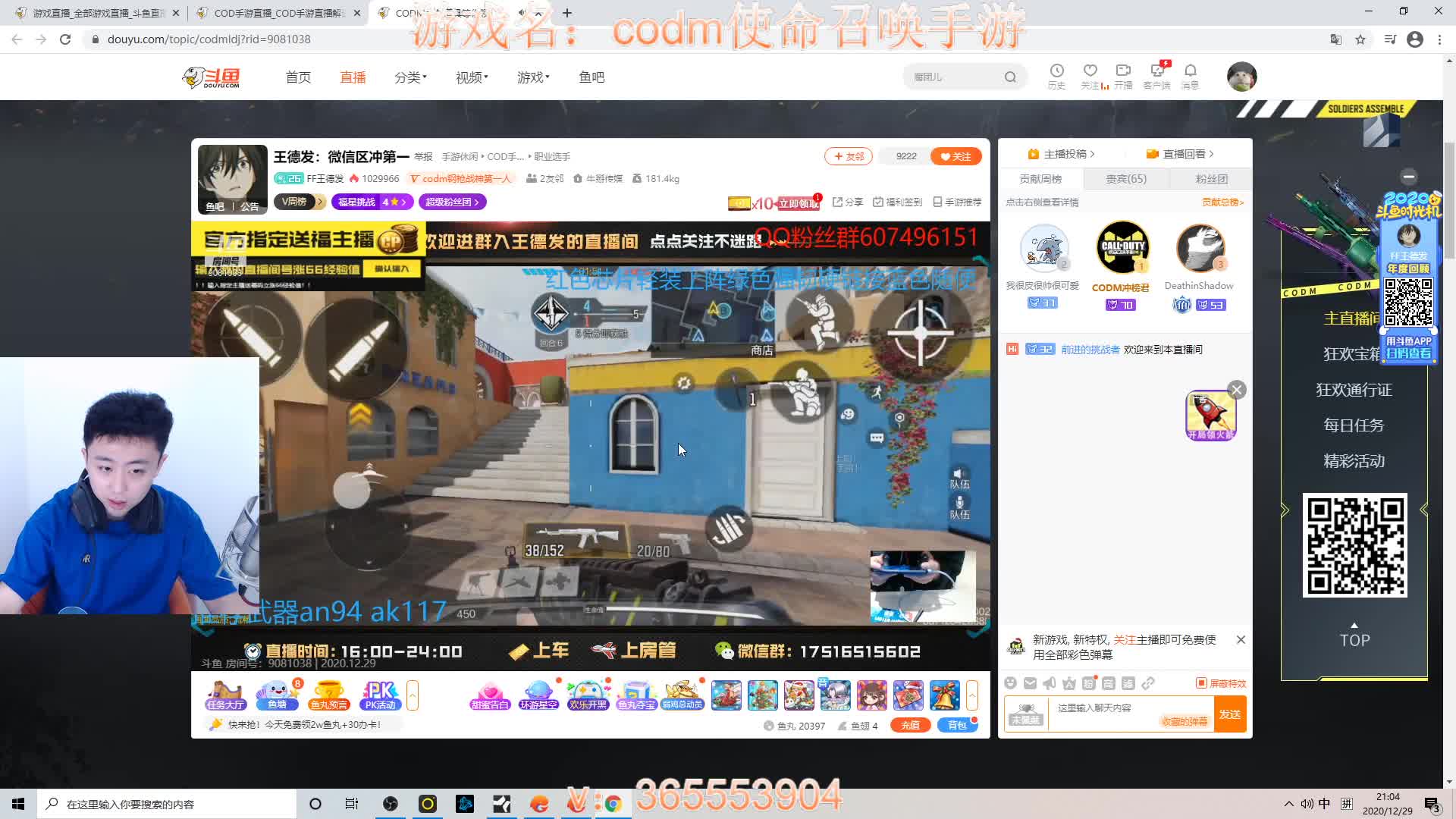Open Task View on taskbar
The height and width of the screenshot is (819, 1456).
(352, 804)
